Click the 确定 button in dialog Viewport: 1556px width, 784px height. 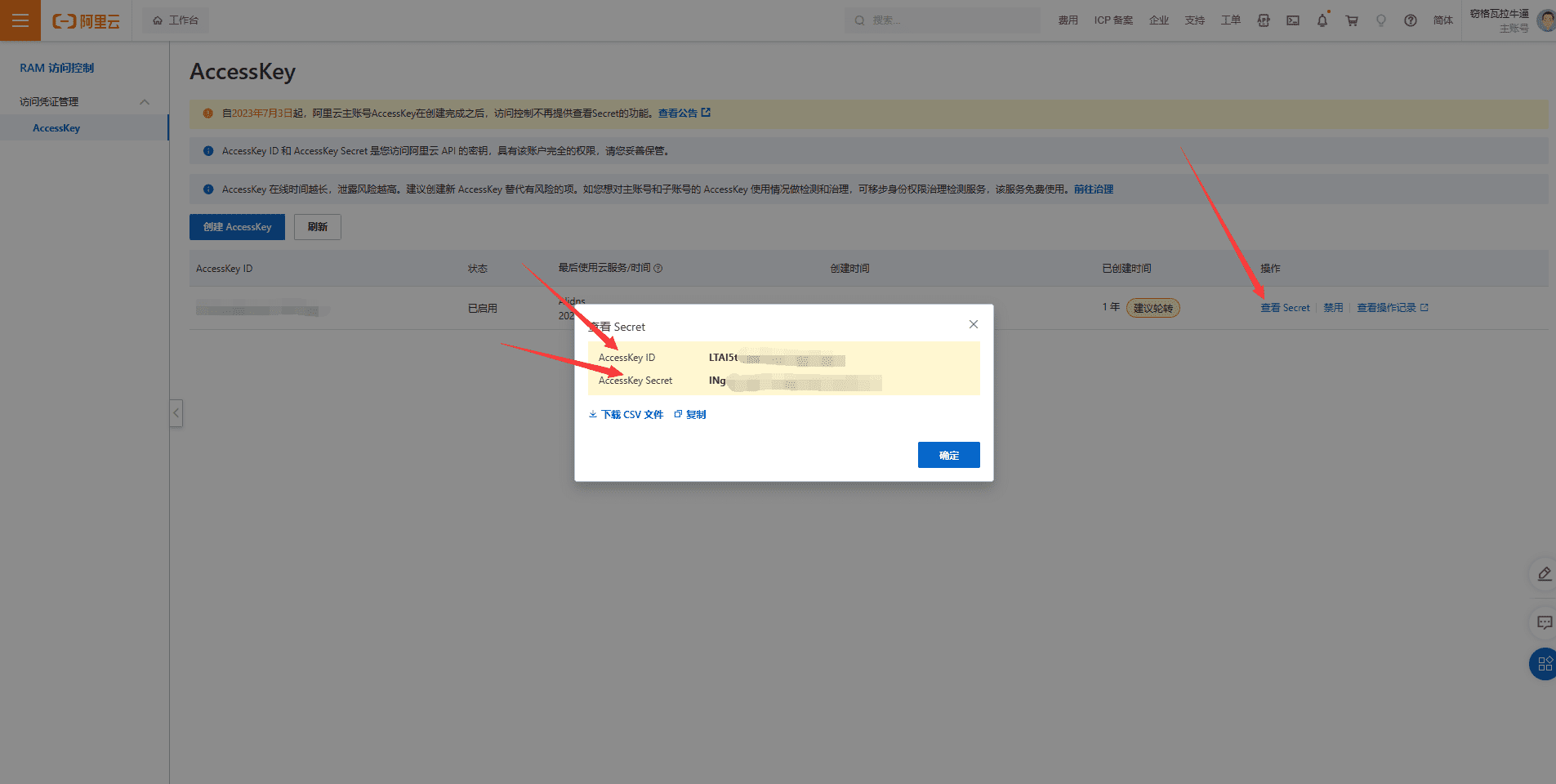coord(948,455)
